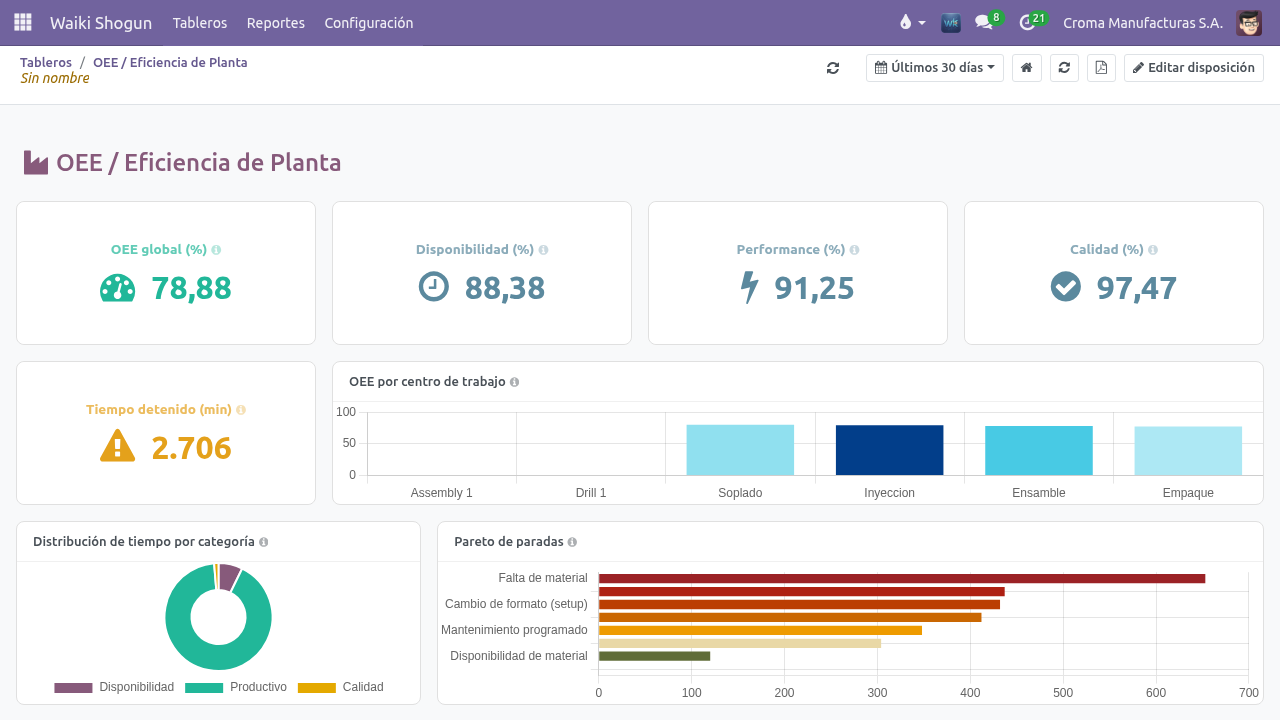Click the dark blue Inyeccion bar
The height and width of the screenshot is (720, 1280).
pos(889,450)
